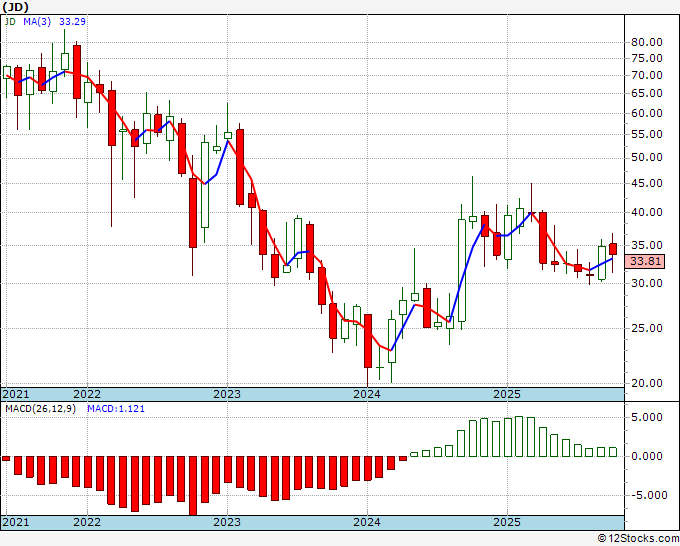Click the longest red MACD bar in late 2022
The height and width of the screenshot is (546, 680).
(193, 486)
